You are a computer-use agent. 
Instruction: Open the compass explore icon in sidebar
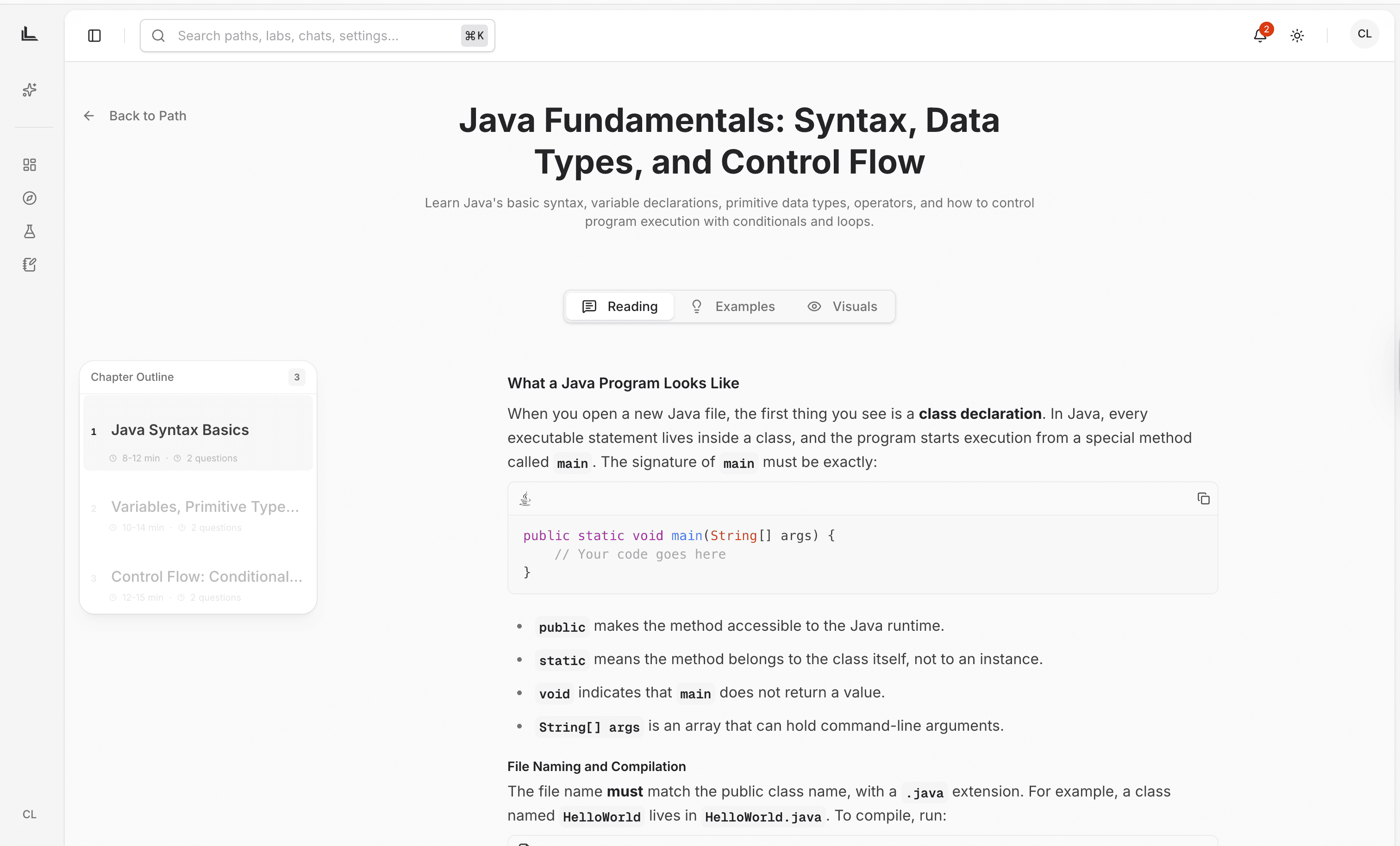click(x=30, y=198)
